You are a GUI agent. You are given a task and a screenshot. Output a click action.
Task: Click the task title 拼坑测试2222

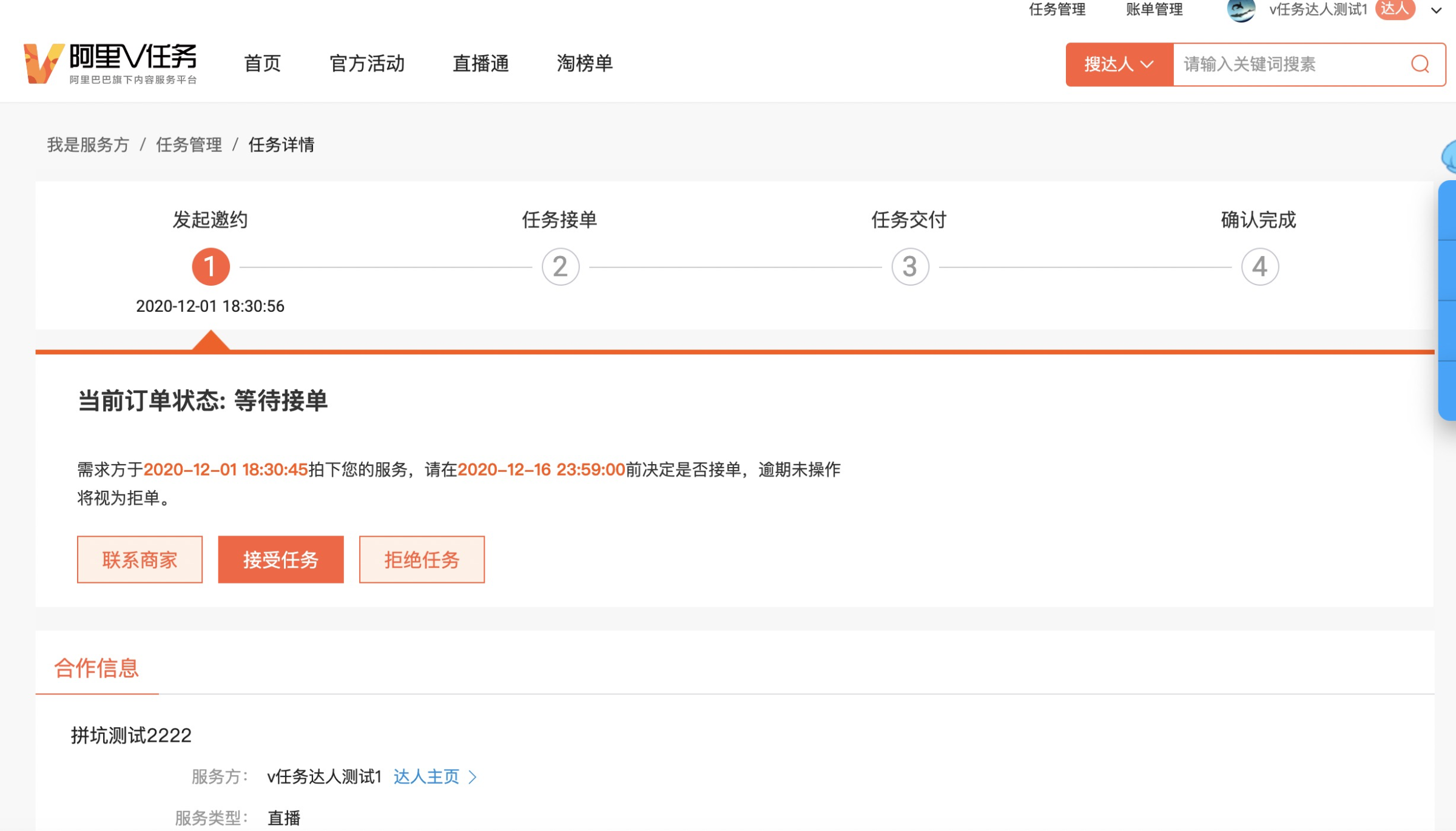(131, 735)
